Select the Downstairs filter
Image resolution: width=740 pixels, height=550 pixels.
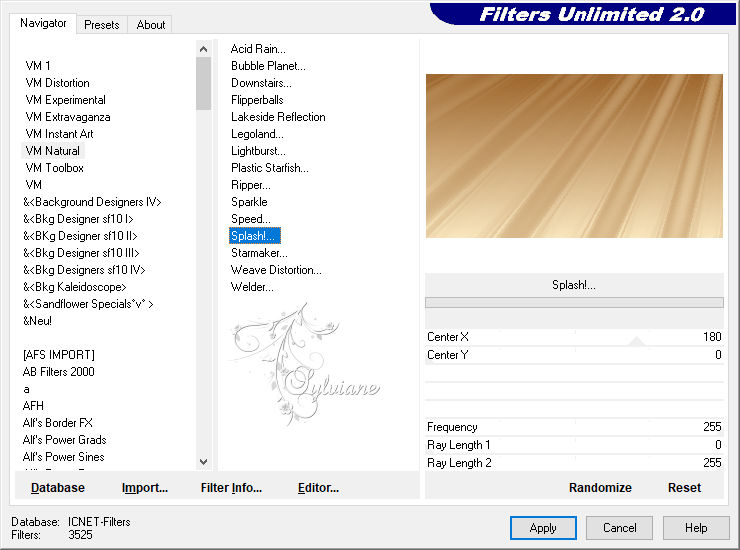click(261, 83)
